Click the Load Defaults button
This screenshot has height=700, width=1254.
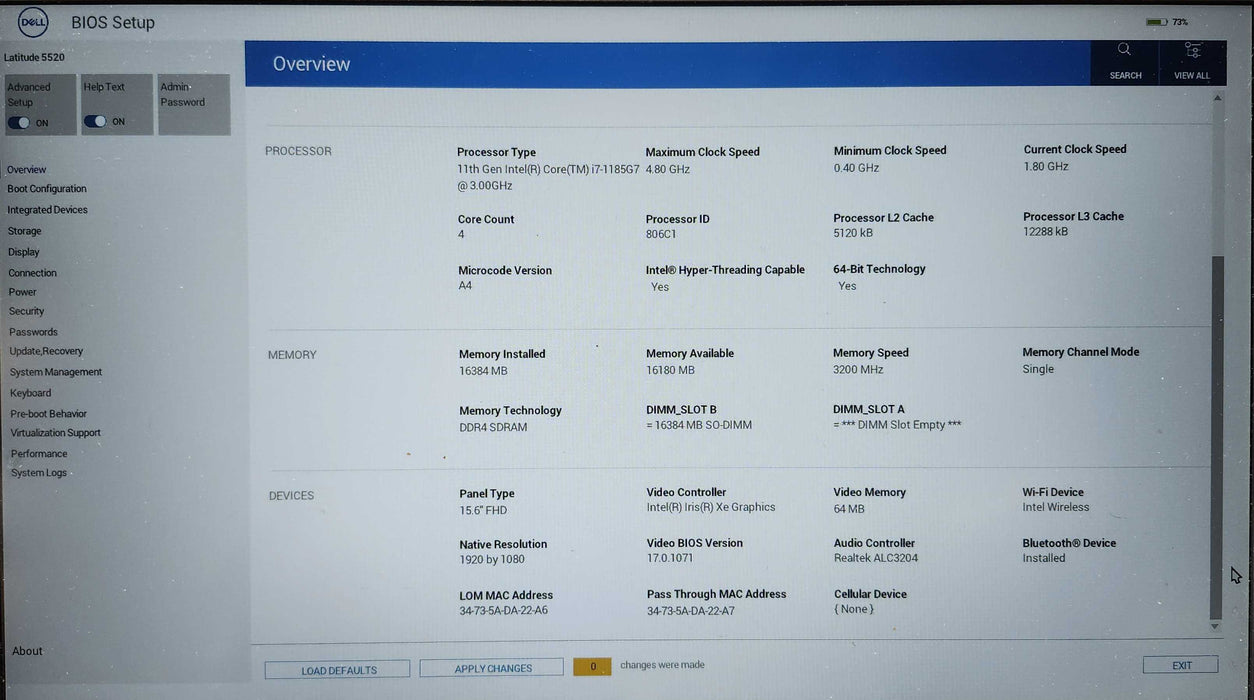point(338,670)
